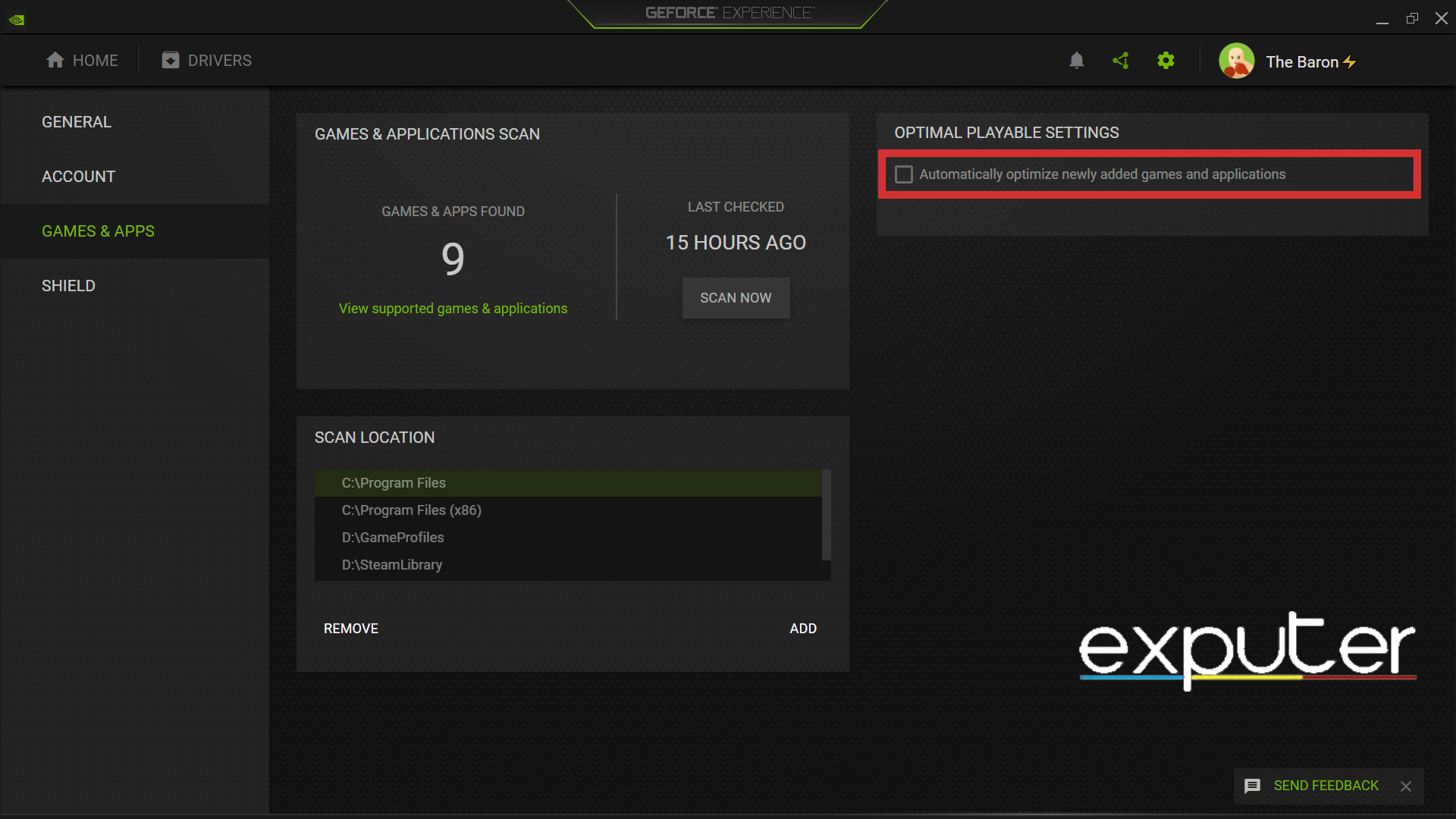Click the GAMES & APPS menu item
This screenshot has width=1456, height=819.
(97, 231)
